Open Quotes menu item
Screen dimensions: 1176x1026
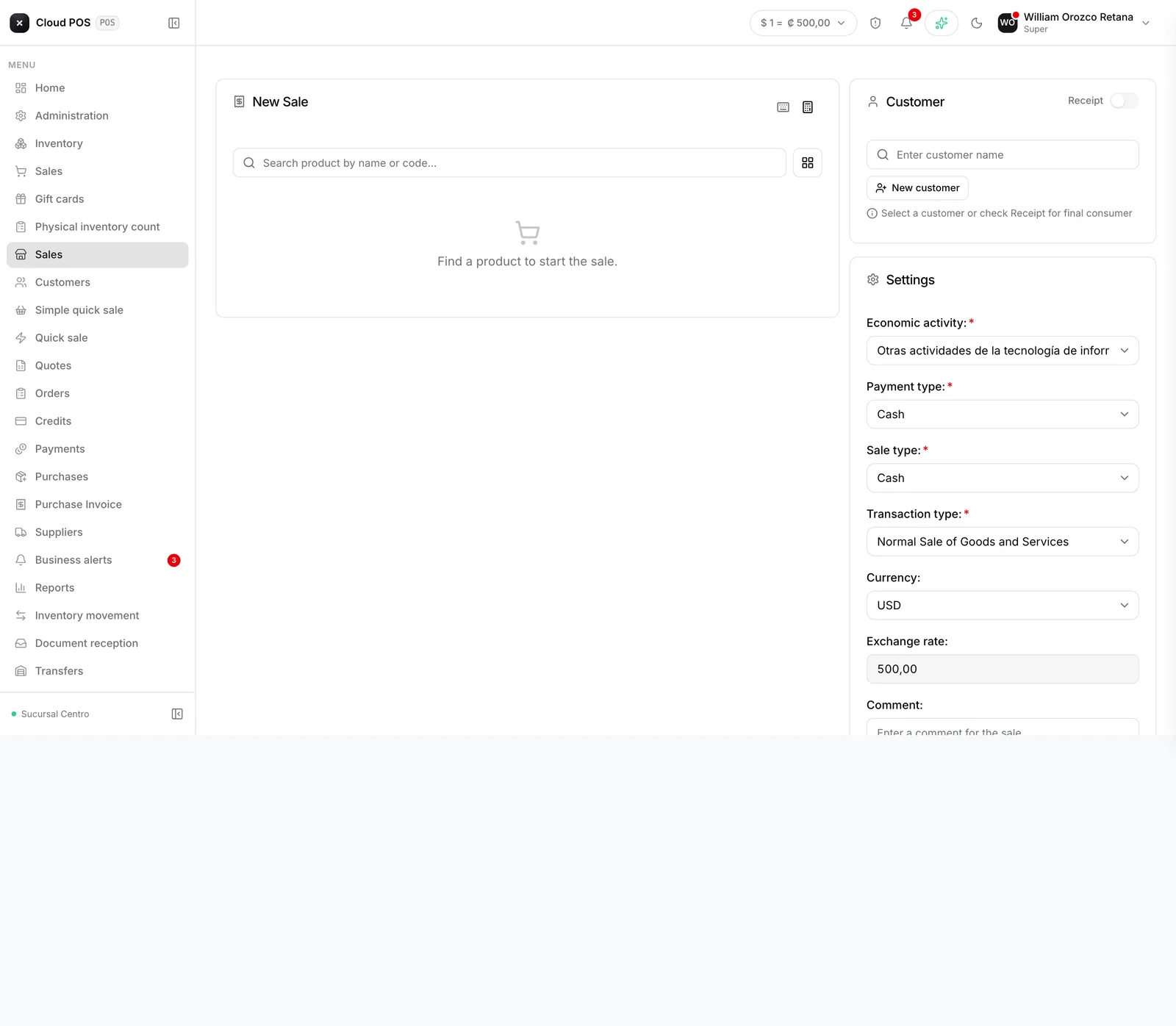(98, 366)
